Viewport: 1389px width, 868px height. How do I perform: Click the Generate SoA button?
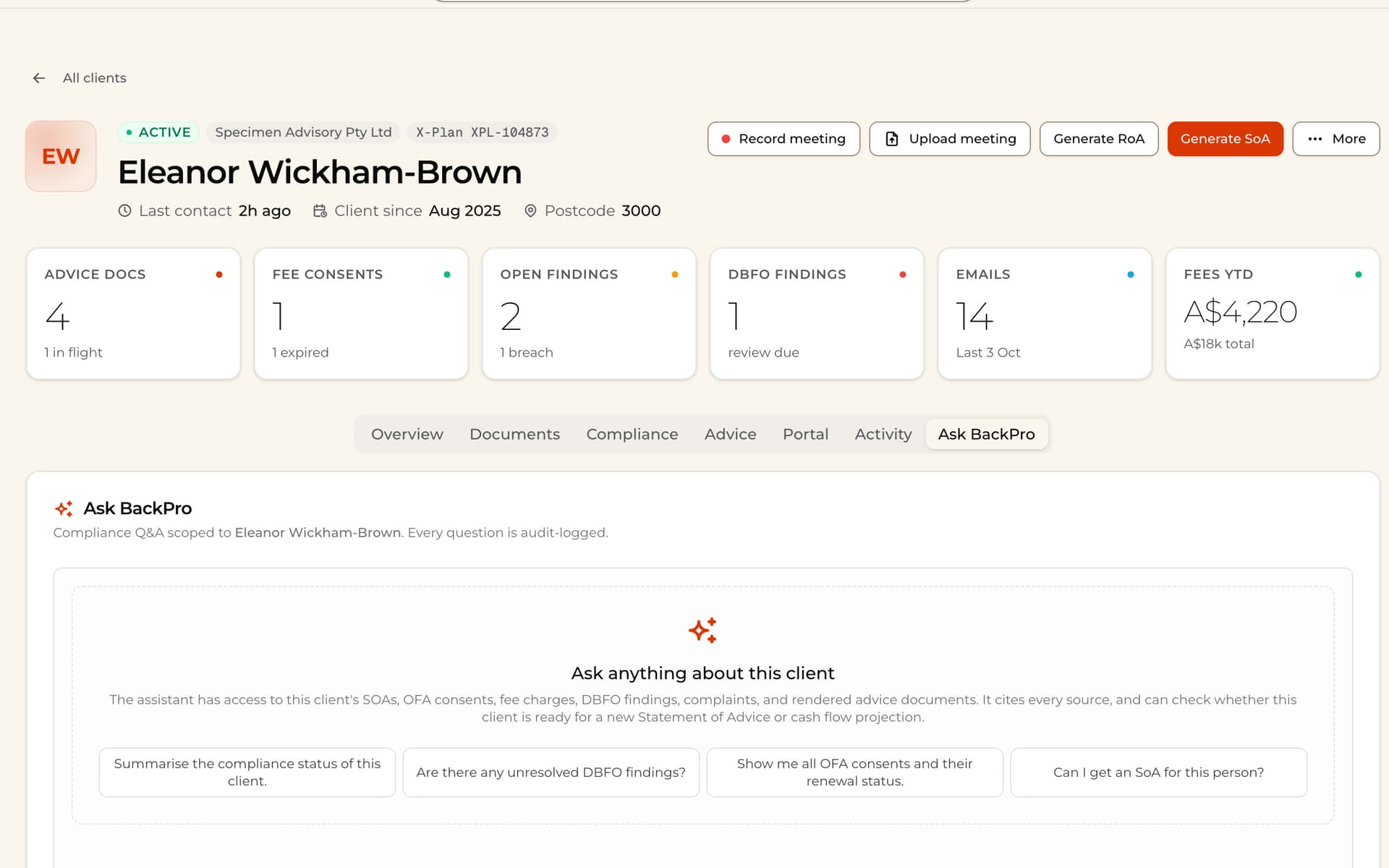click(x=1225, y=139)
